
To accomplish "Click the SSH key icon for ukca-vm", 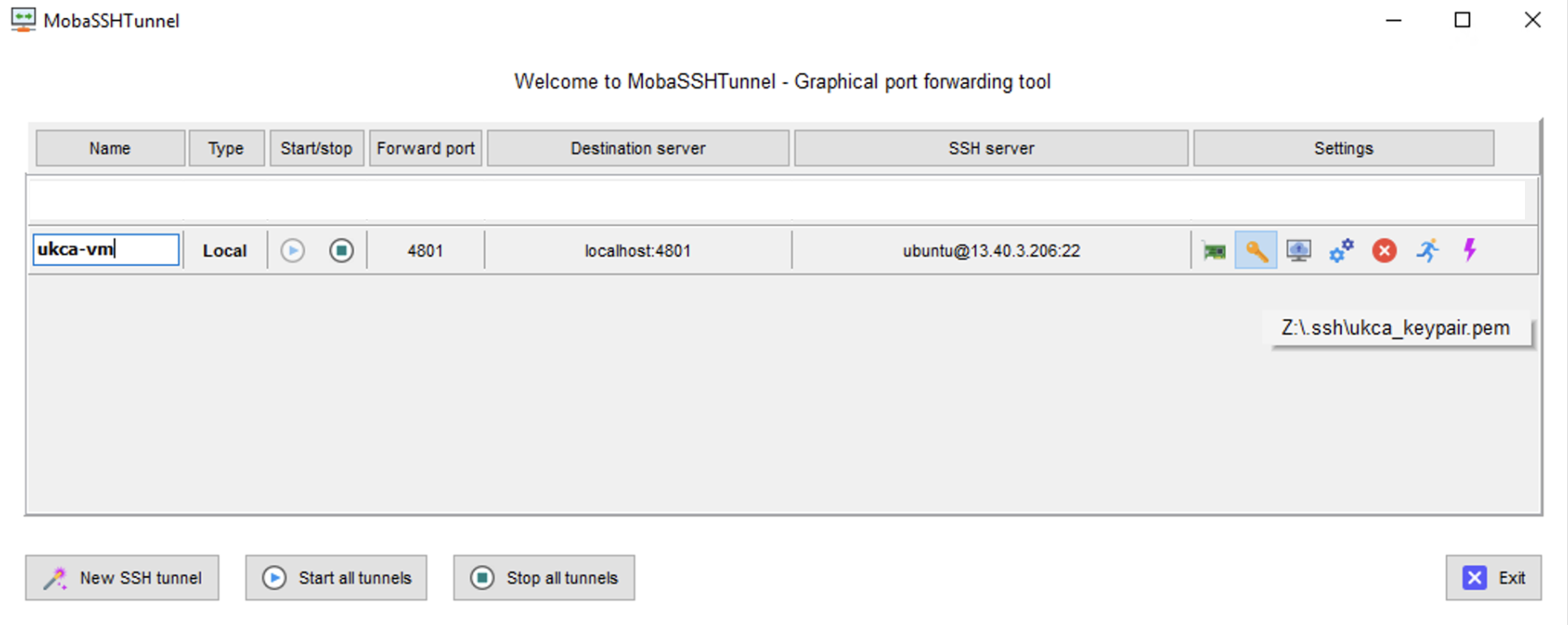I will (x=1256, y=250).
